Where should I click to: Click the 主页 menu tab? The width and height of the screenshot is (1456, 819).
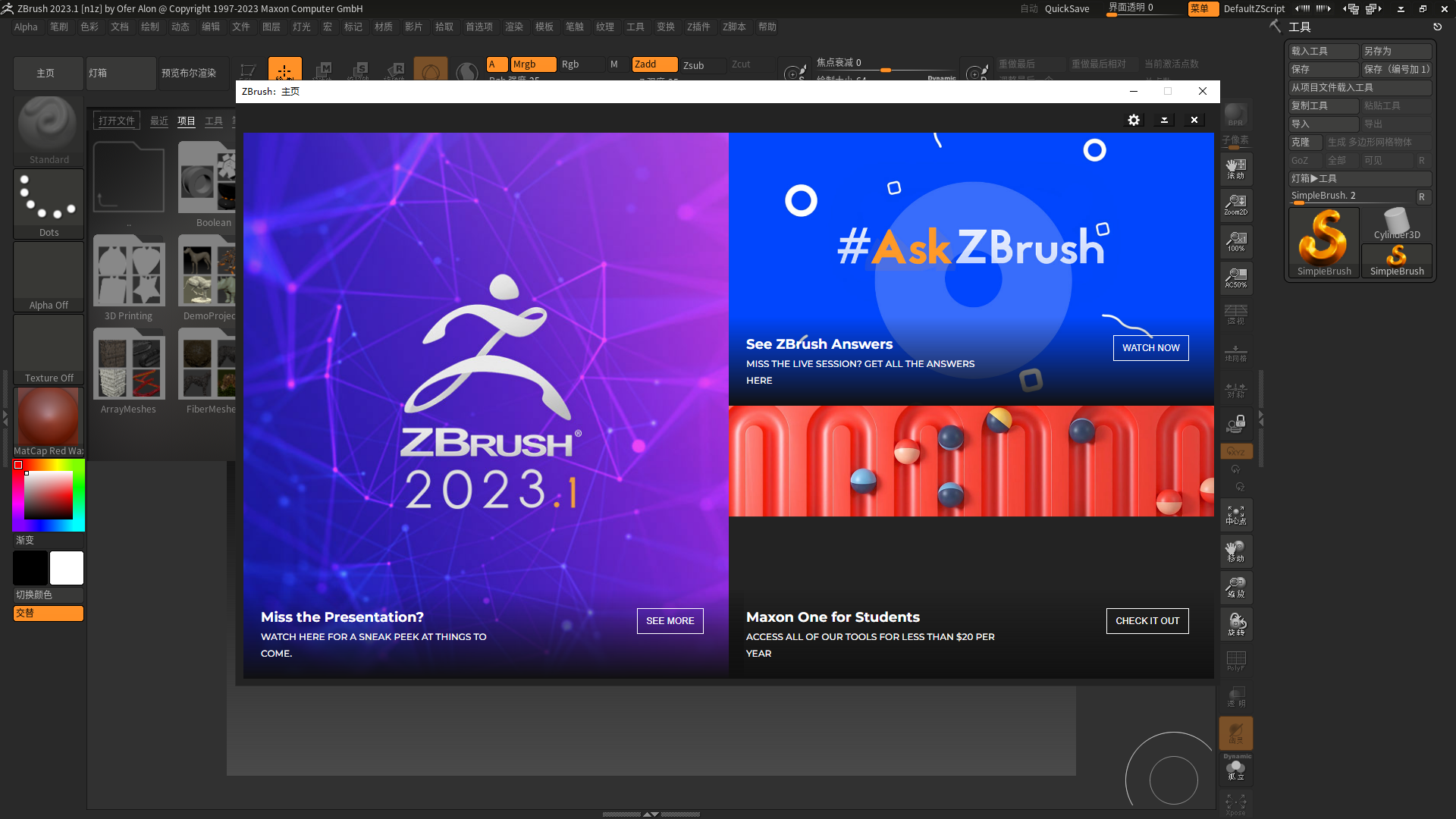[46, 72]
